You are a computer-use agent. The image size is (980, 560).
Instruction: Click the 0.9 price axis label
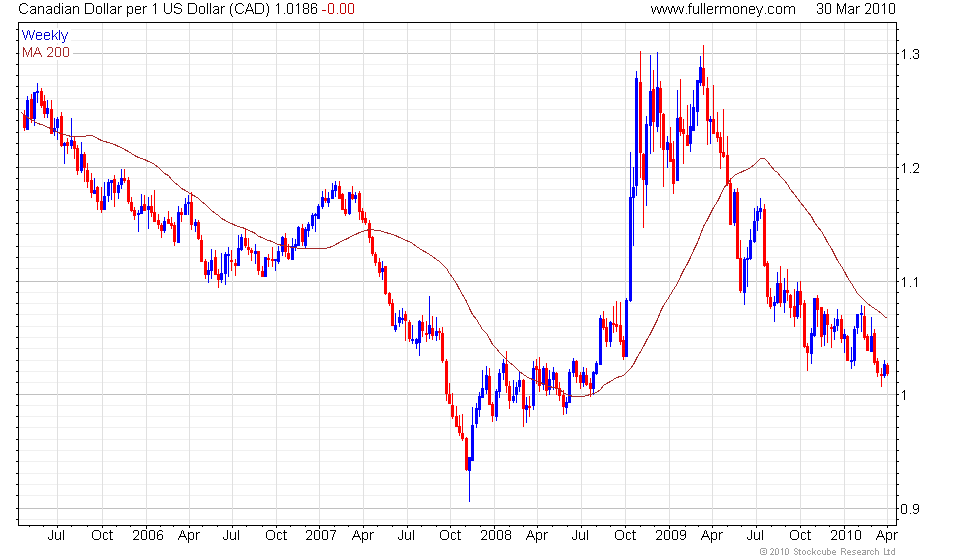click(910, 509)
